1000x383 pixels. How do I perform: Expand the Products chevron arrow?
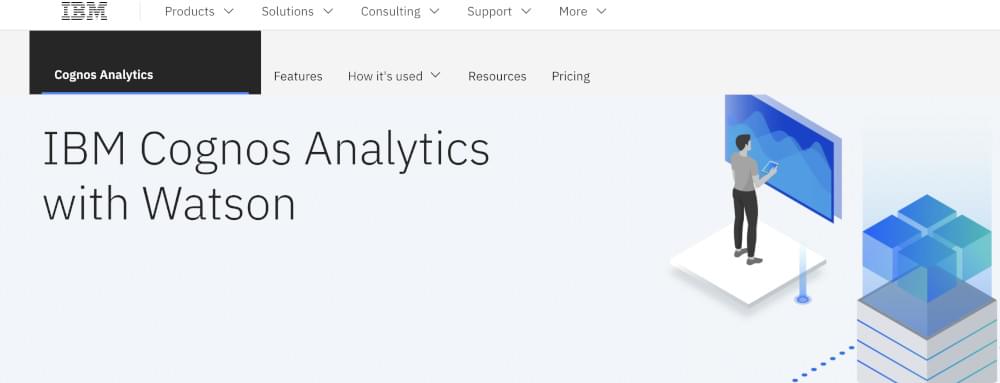click(229, 11)
